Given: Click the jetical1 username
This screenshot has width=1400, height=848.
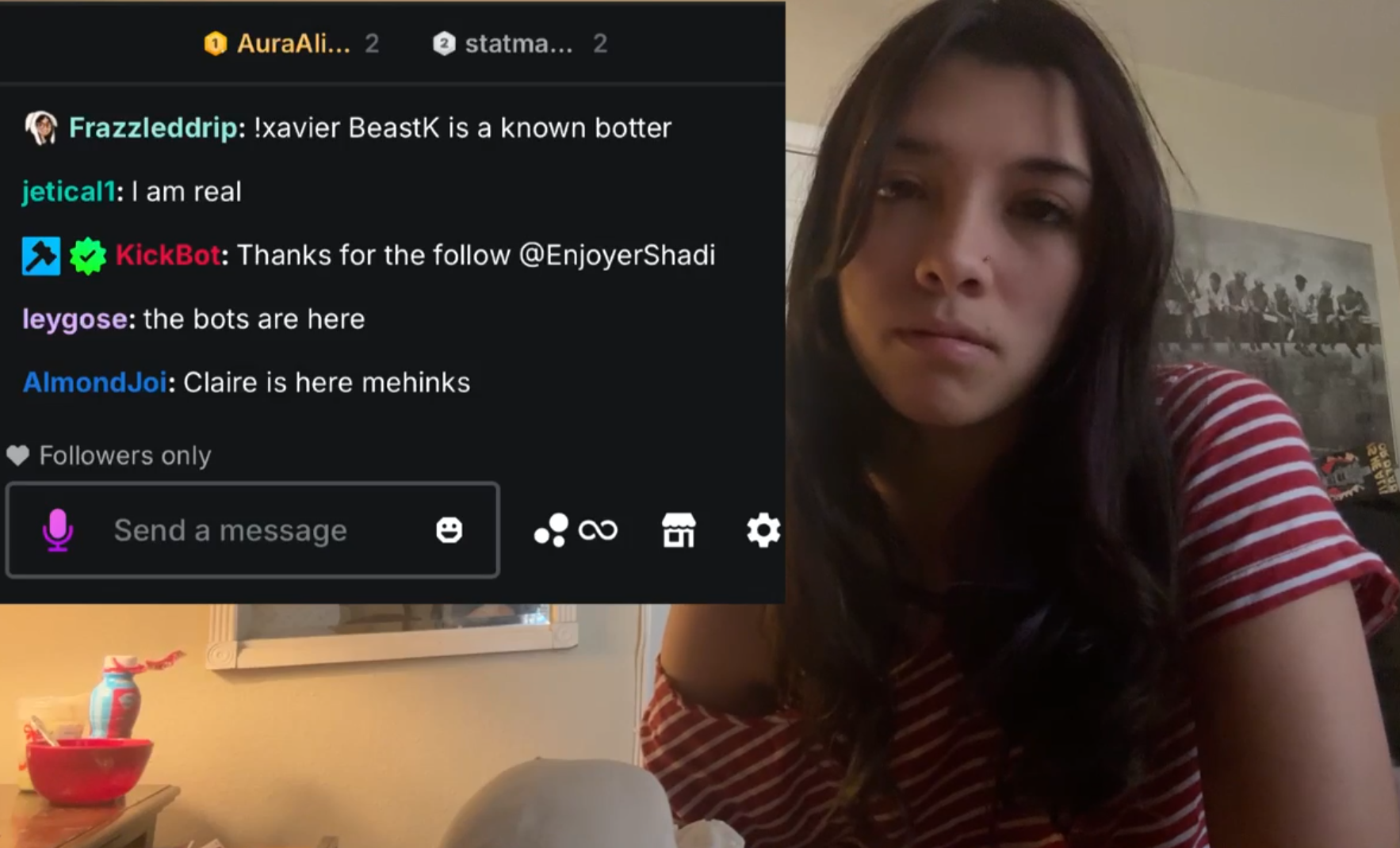Looking at the screenshot, I should (69, 192).
